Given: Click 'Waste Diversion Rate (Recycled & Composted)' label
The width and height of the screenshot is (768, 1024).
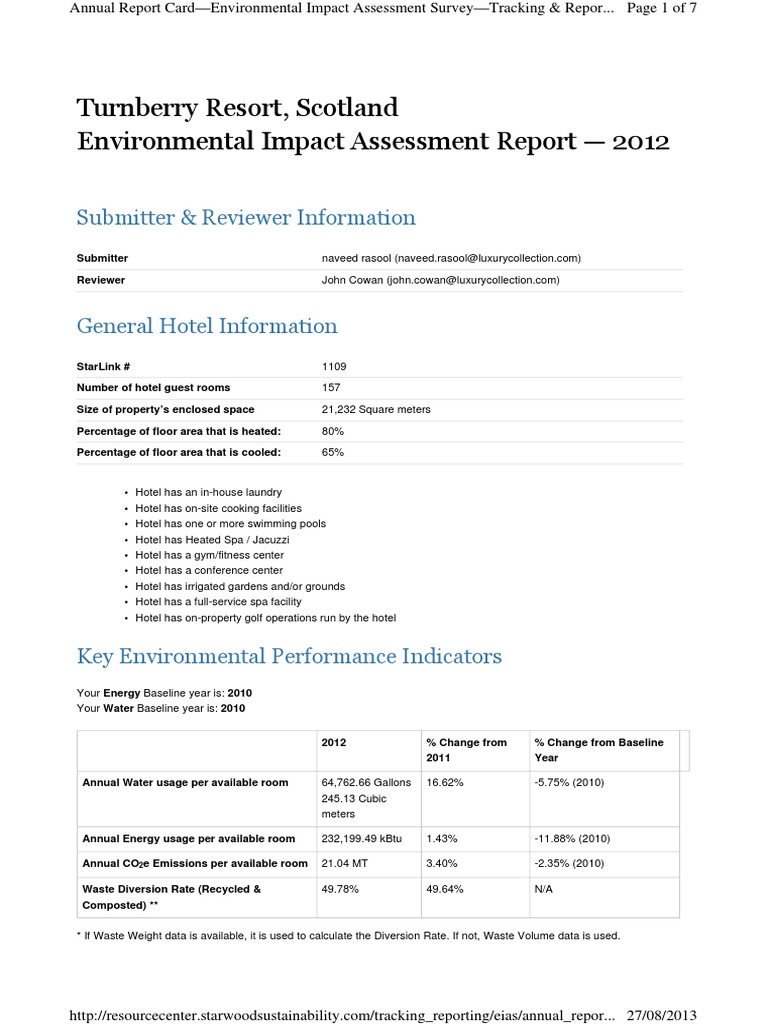Looking at the screenshot, I should coord(172,897).
